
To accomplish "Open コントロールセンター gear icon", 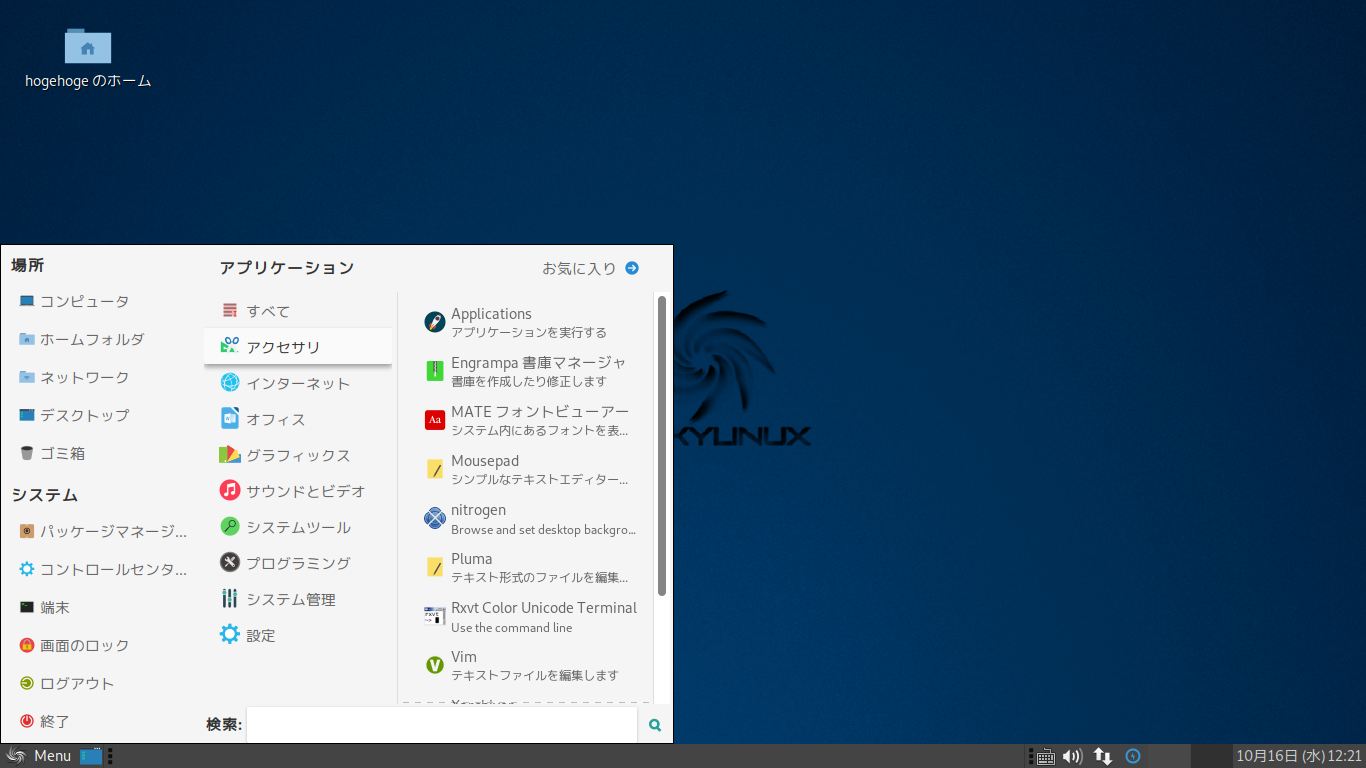I will [27, 569].
